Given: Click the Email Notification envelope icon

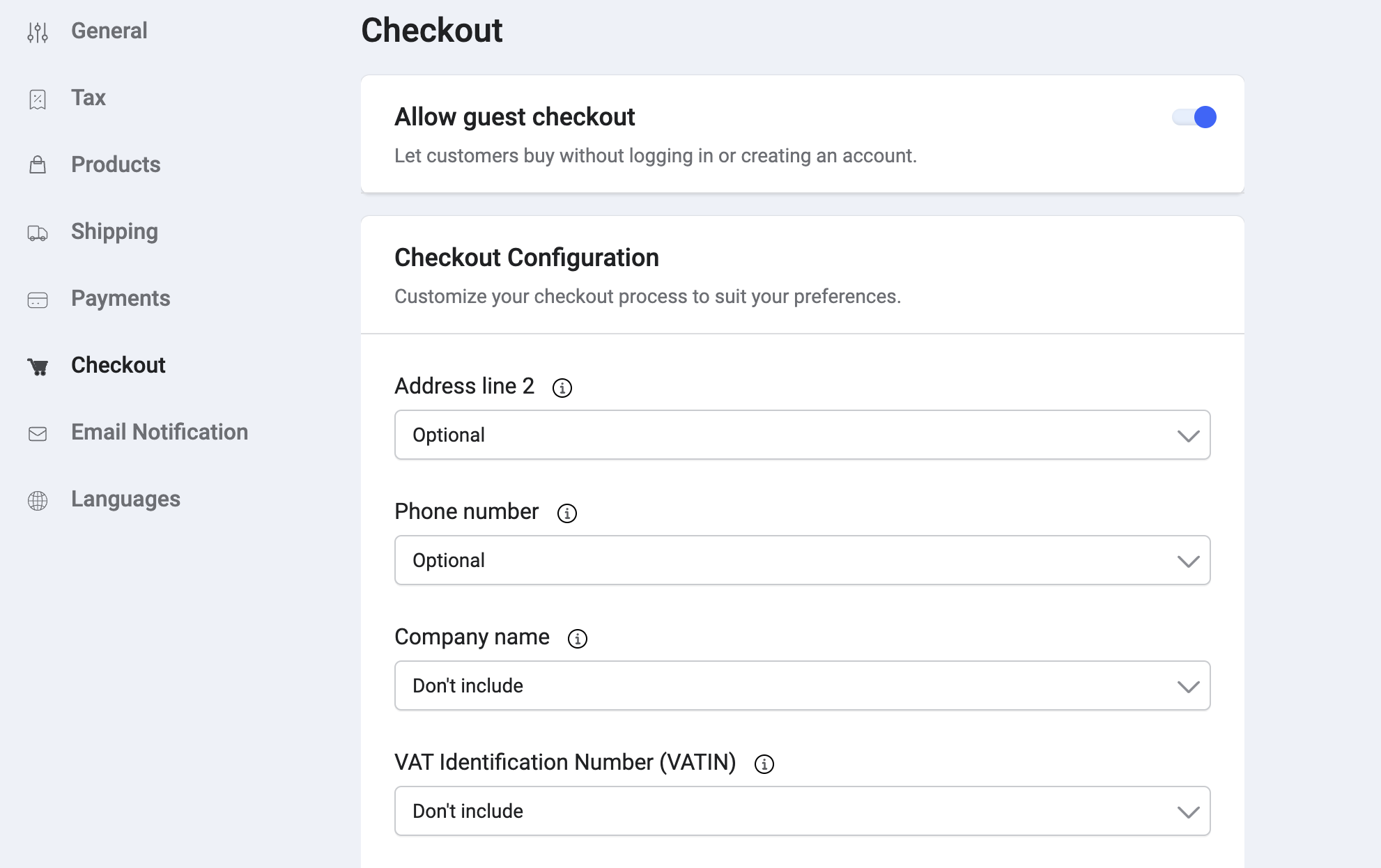Looking at the screenshot, I should [38, 433].
